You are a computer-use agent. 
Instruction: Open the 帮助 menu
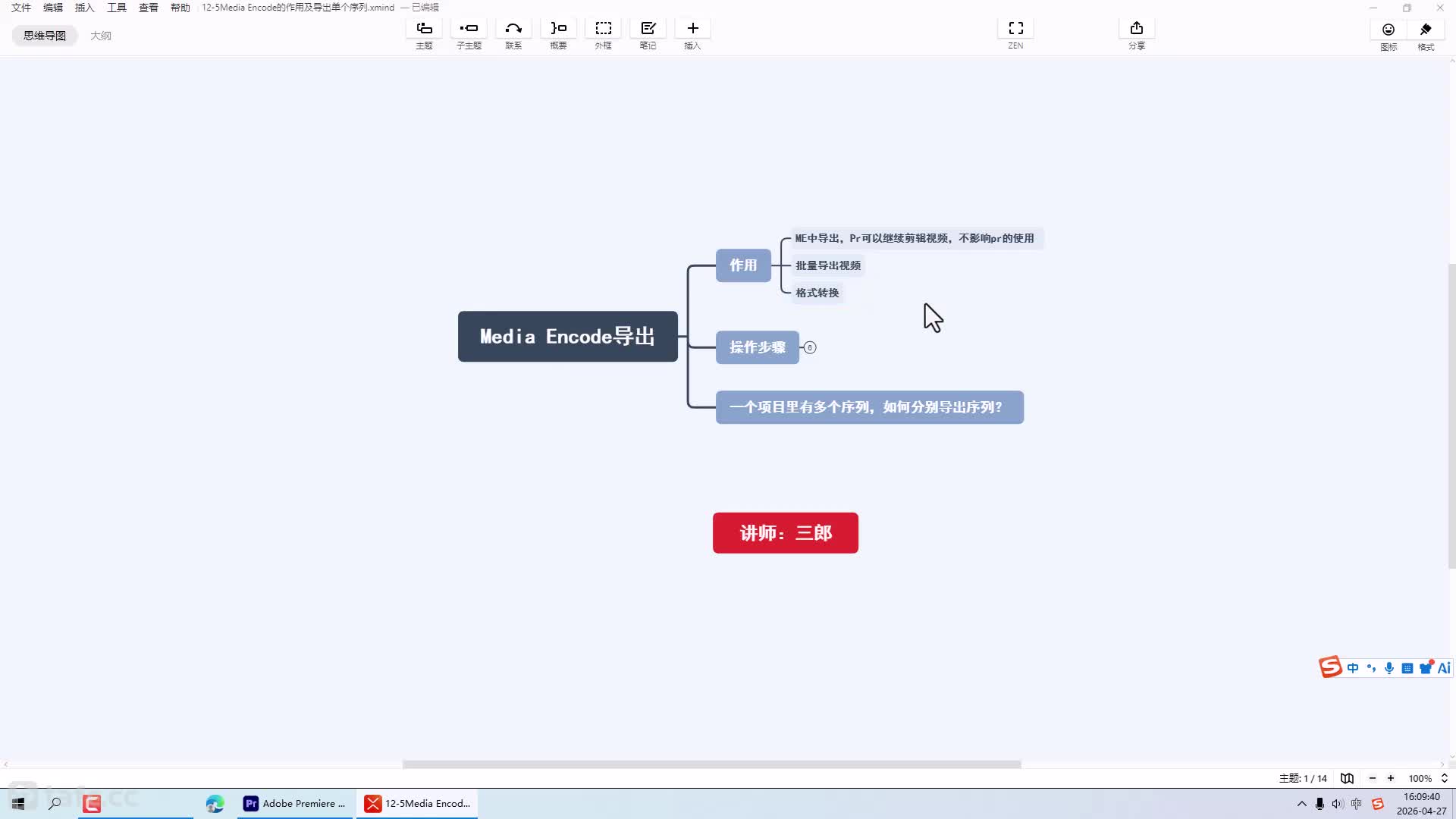click(x=180, y=8)
